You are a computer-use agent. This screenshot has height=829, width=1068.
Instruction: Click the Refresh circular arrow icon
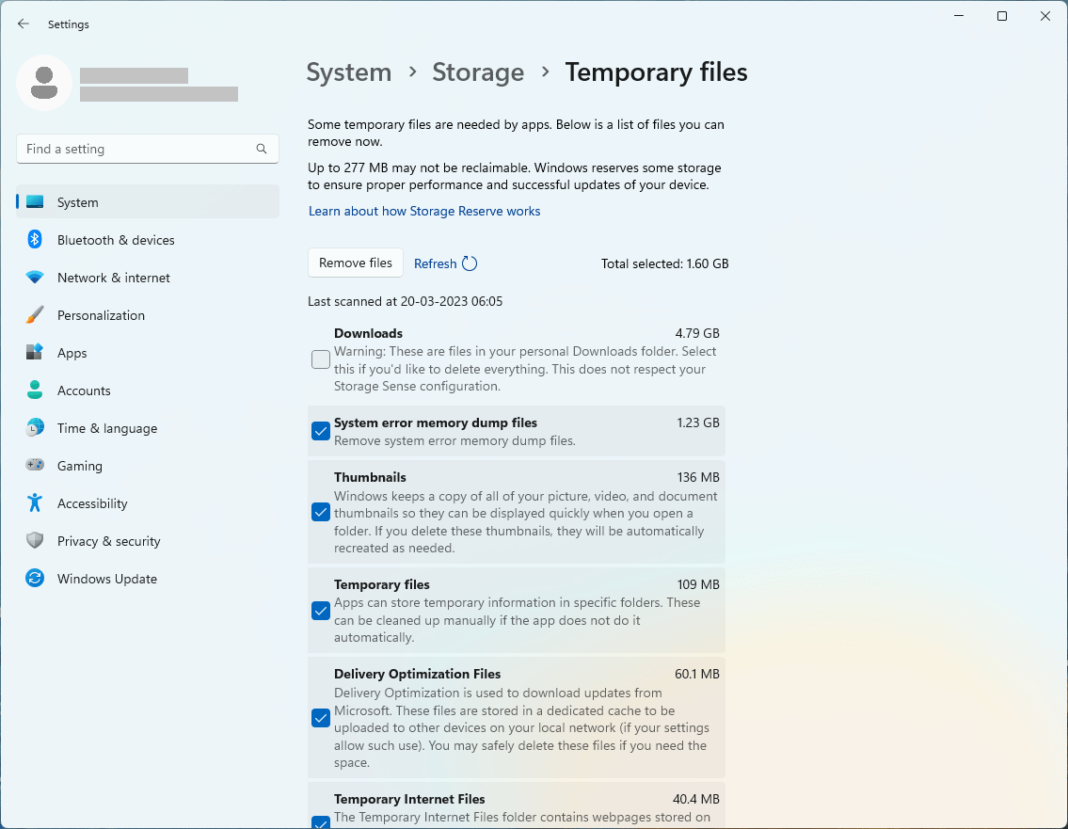pyautogui.click(x=469, y=264)
